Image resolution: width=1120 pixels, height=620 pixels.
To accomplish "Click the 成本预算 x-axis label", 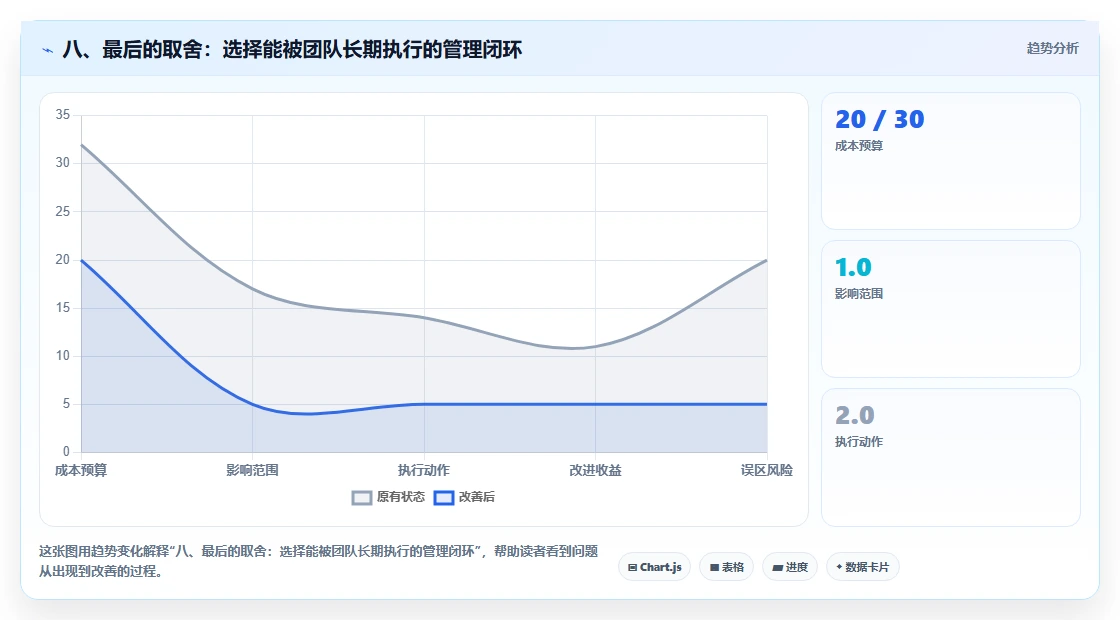I will (x=81, y=470).
